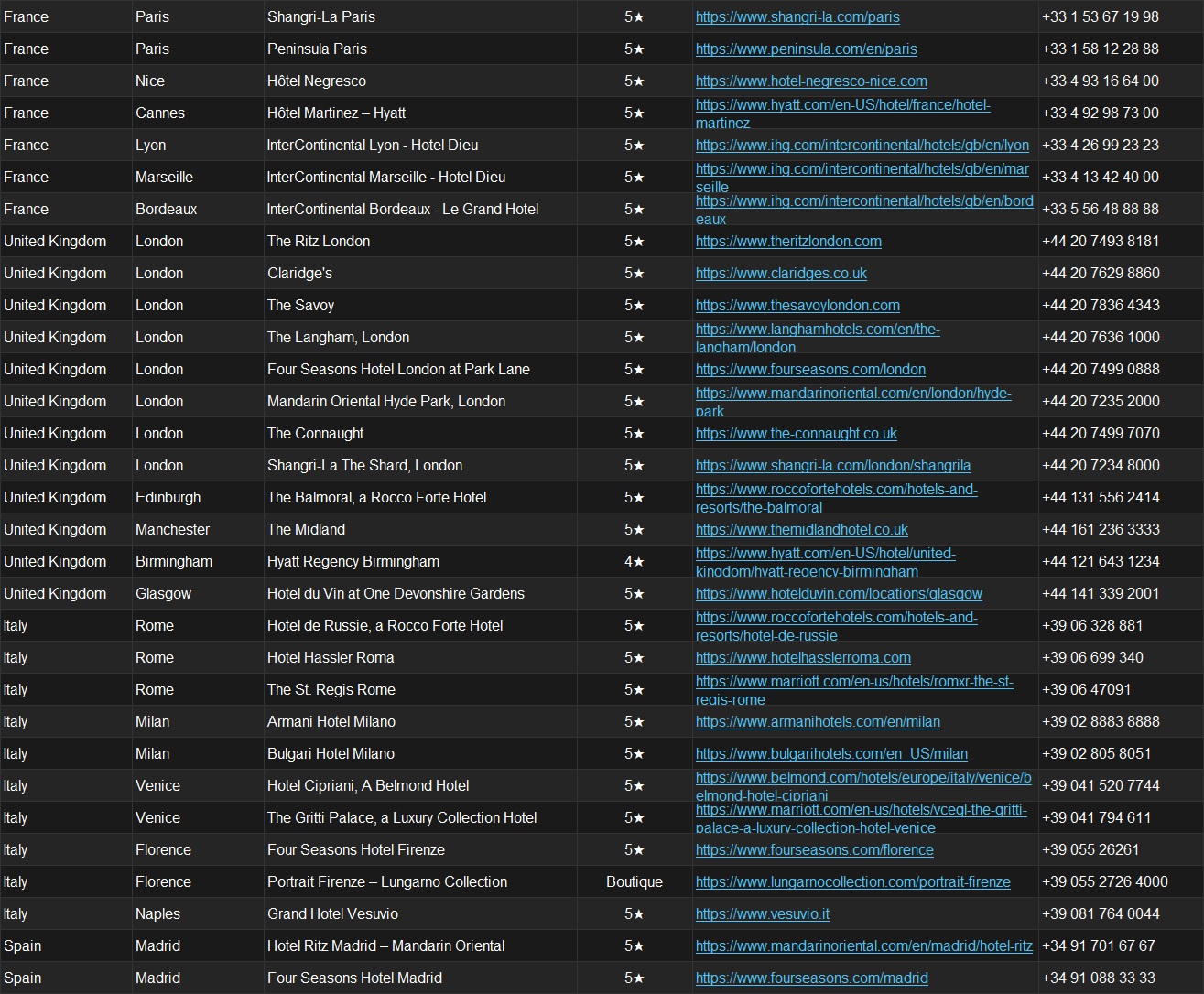Click the Edinburgh city cell
Screen dimensions: 1204x994
pos(198,497)
